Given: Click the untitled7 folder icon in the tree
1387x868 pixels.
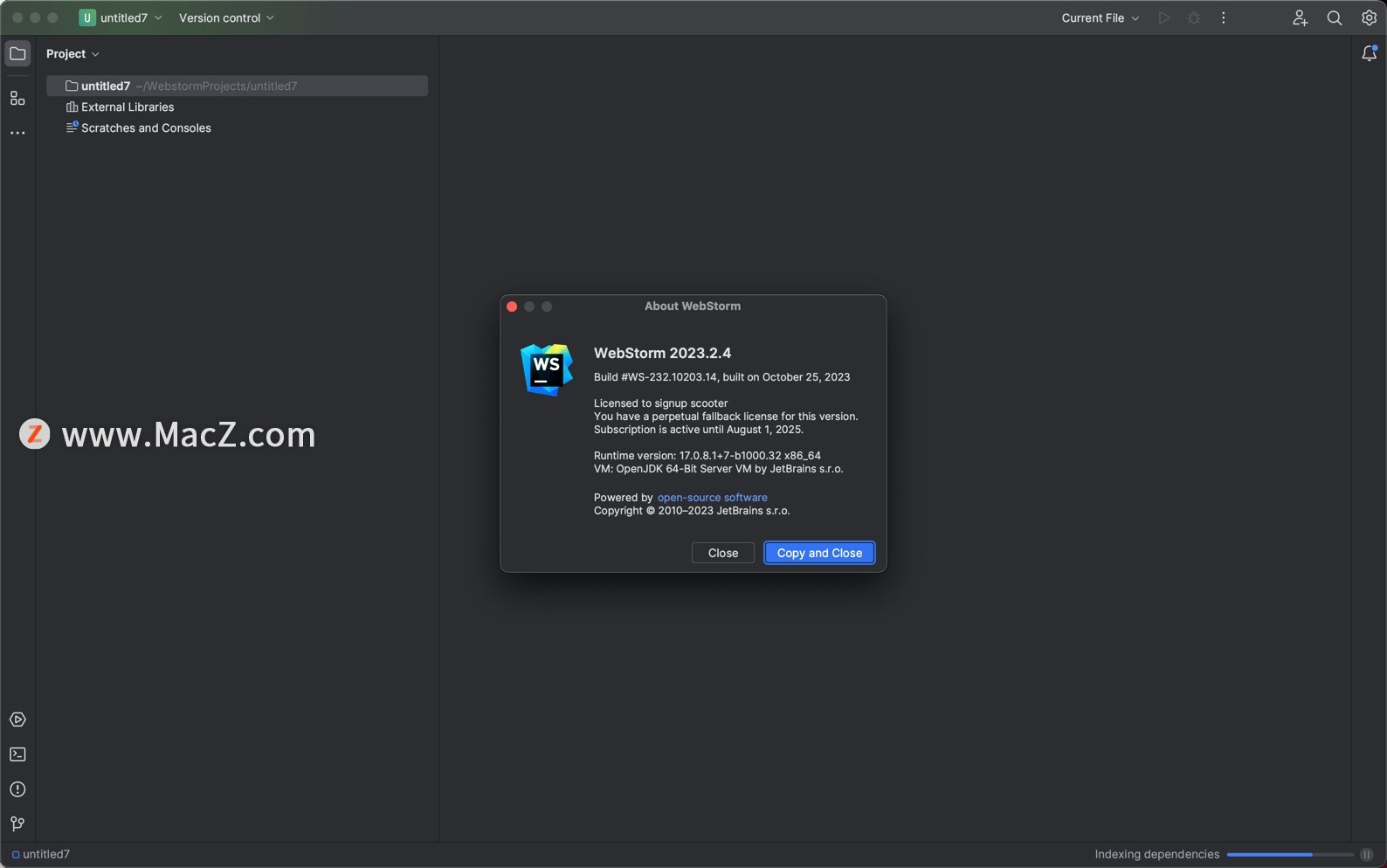Looking at the screenshot, I should (x=72, y=86).
